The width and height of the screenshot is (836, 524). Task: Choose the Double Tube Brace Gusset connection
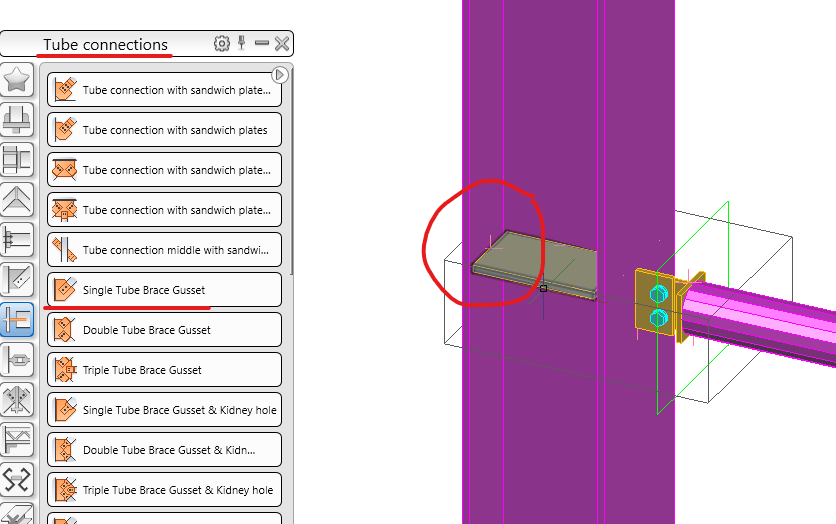[164, 329]
